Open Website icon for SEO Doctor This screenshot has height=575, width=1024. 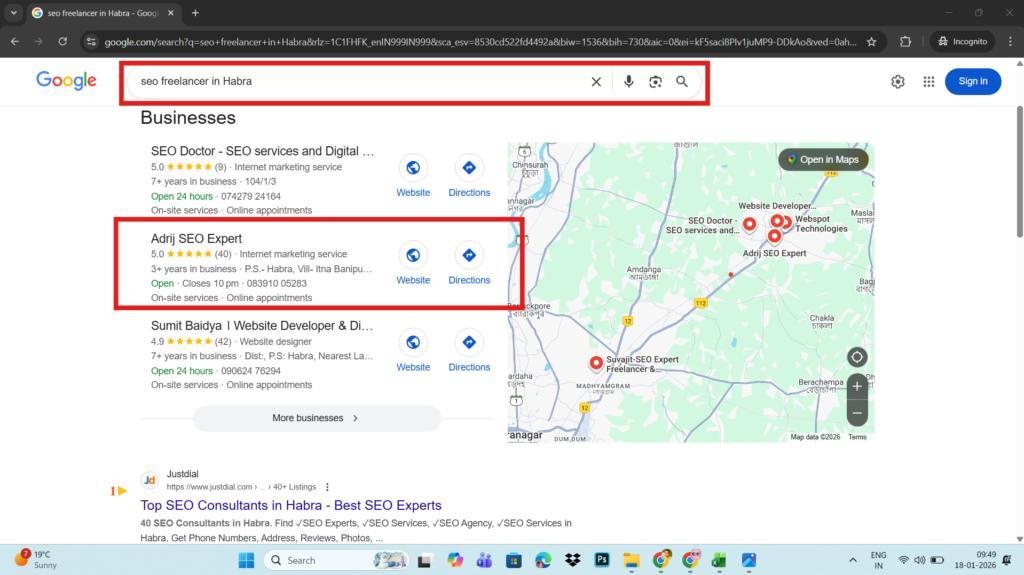pyautogui.click(x=413, y=168)
